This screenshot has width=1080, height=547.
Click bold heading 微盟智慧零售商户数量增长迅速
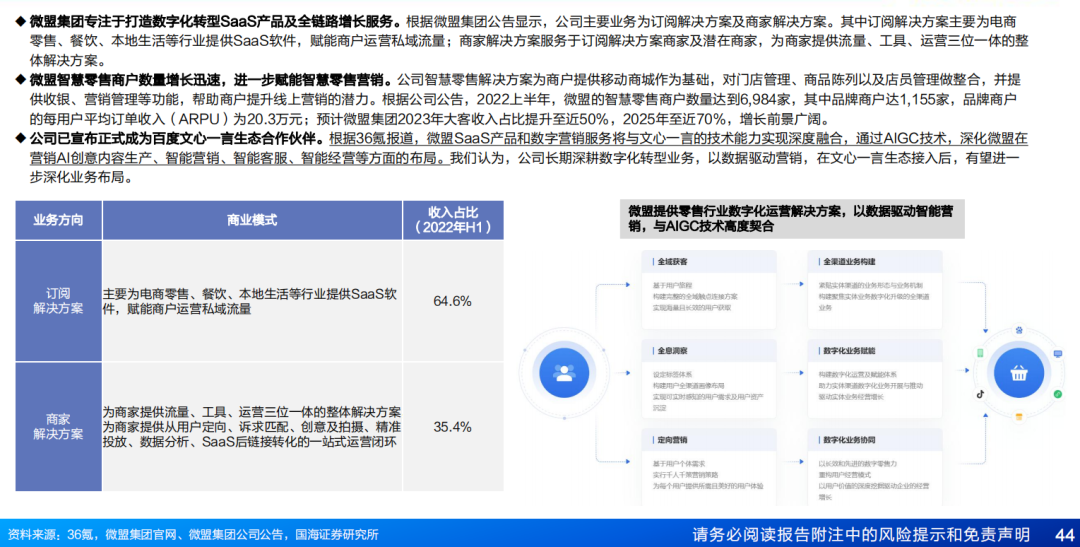[x=209, y=80]
